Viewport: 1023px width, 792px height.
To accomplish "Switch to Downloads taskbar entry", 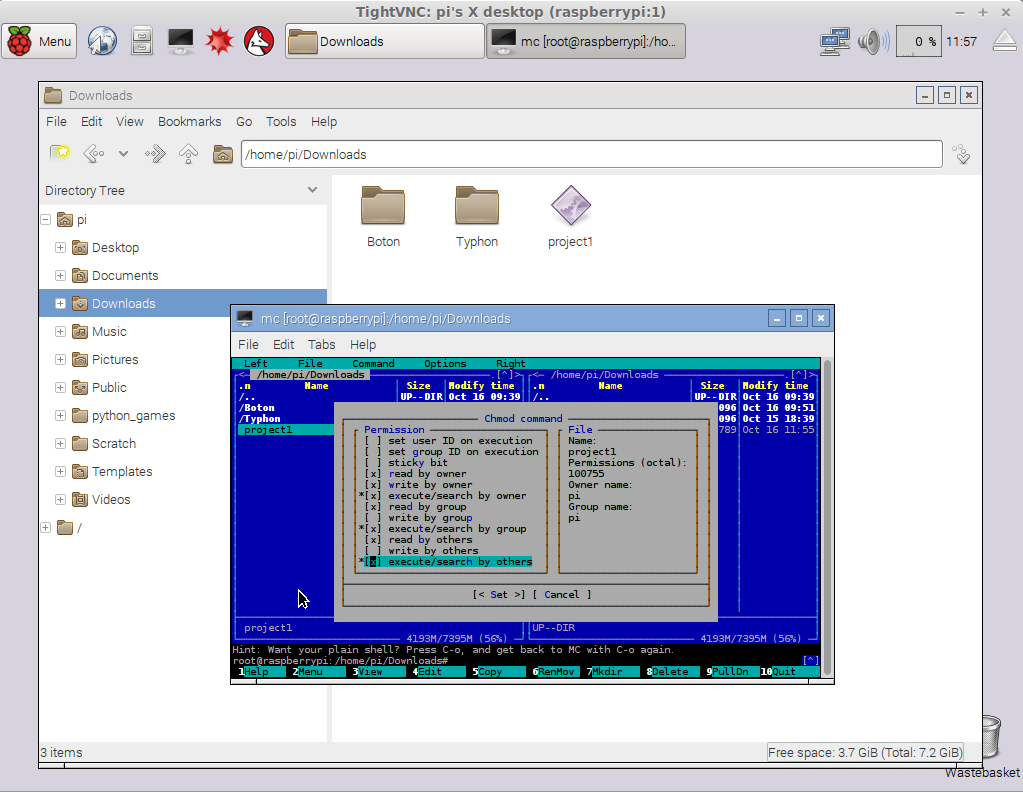I will point(384,41).
